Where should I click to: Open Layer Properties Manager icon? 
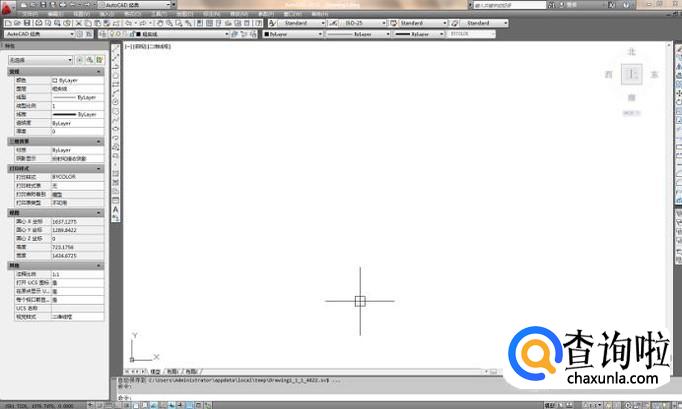click(x=103, y=34)
